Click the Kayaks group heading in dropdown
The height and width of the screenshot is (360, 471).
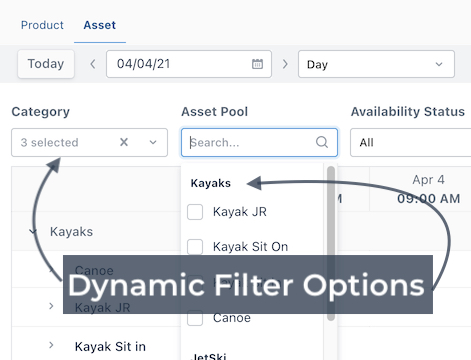coord(211,183)
